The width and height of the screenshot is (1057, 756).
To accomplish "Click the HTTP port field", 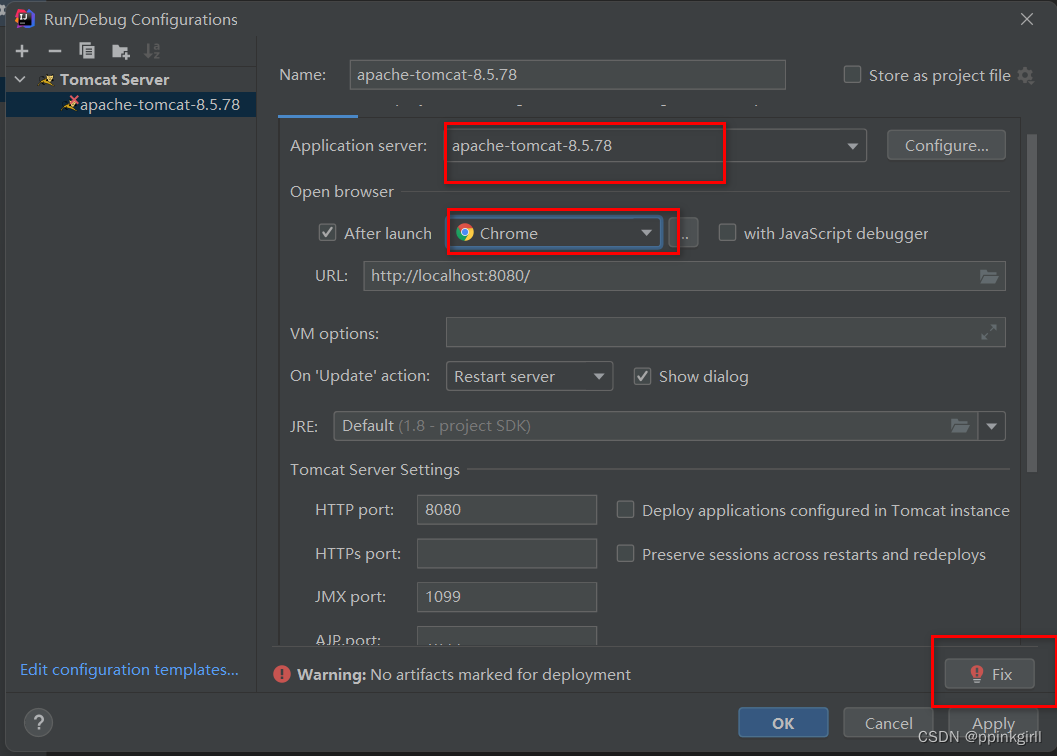I will click(x=507, y=510).
